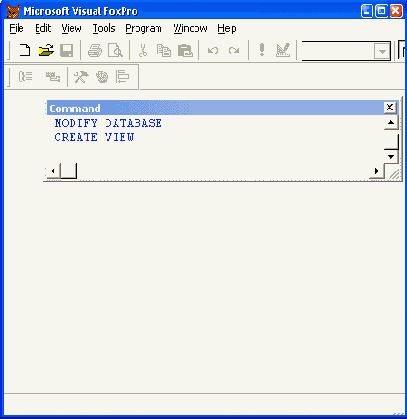Click the Redo arrow icon

point(234,51)
